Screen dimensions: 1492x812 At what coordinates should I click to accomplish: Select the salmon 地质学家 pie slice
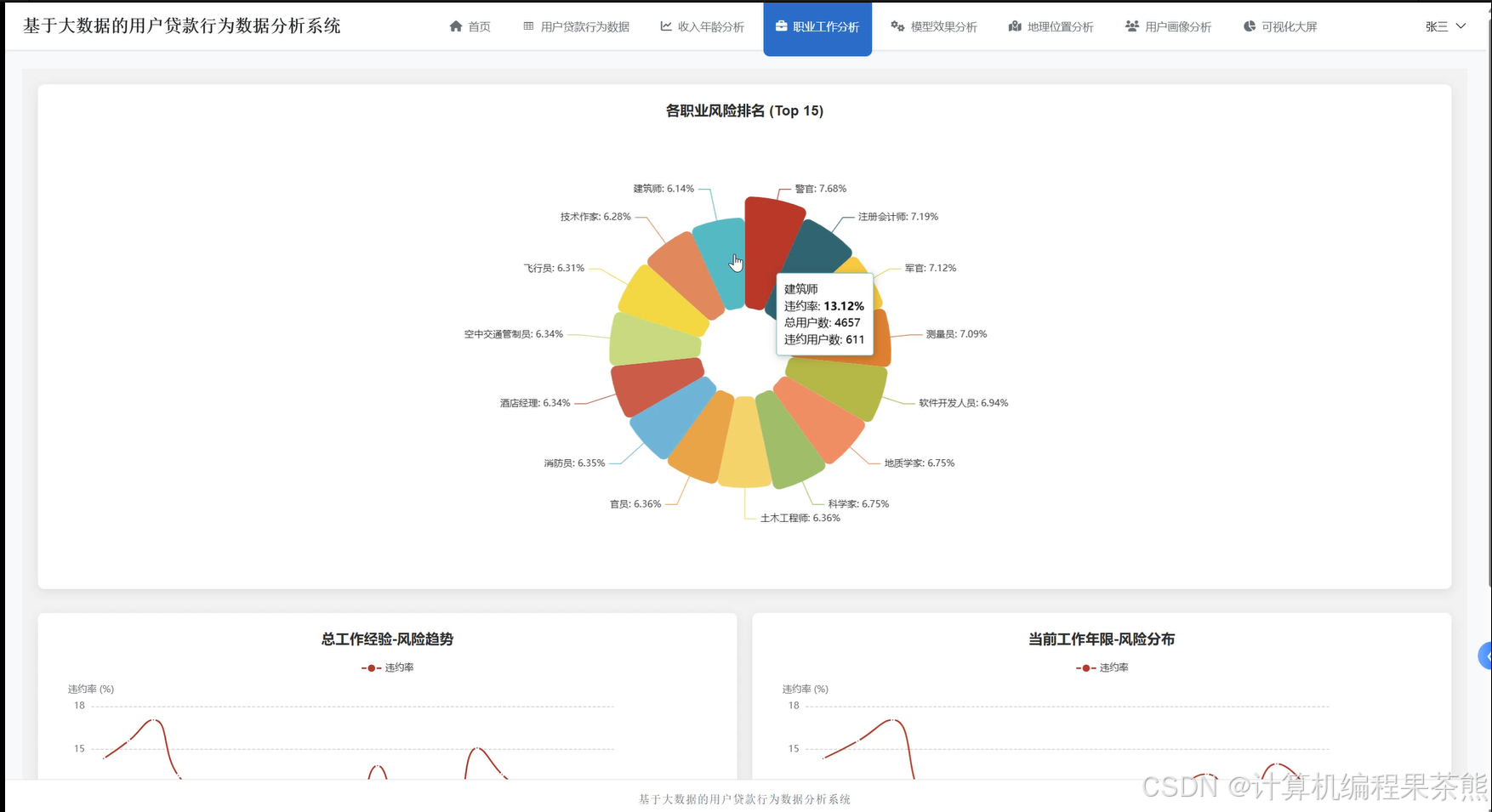tap(819, 420)
